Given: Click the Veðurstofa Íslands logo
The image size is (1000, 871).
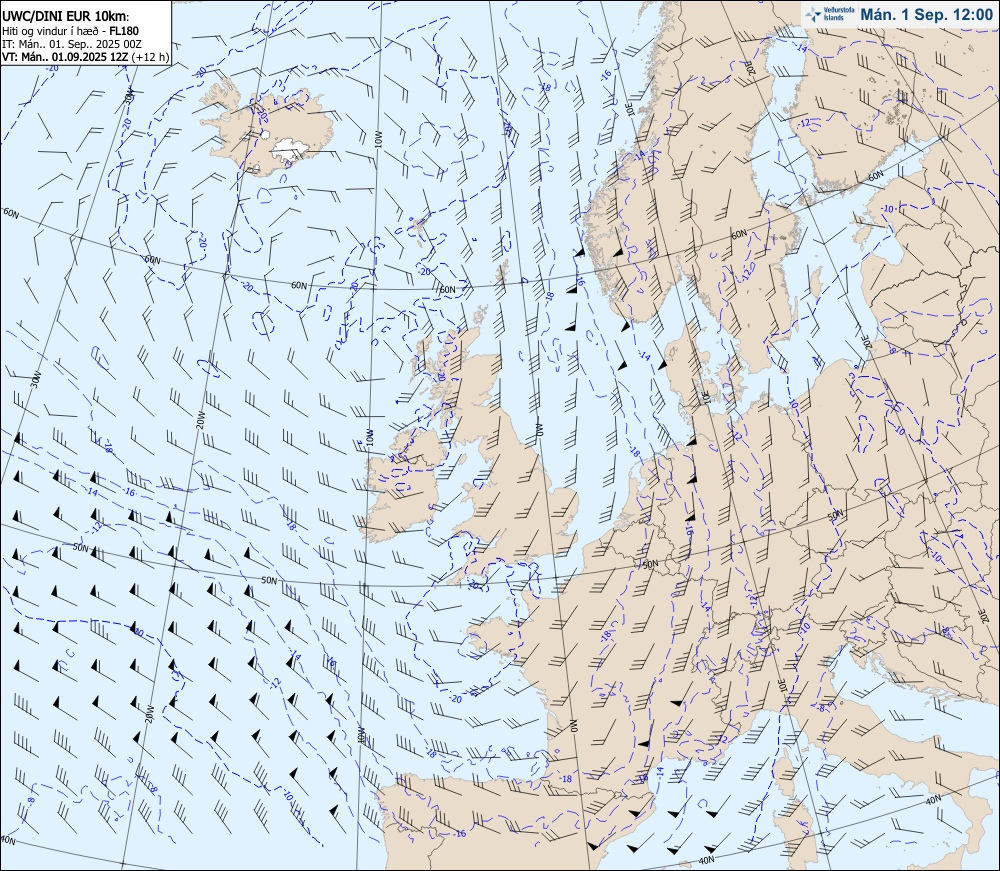Looking at the screenshot, I should click(828, 14).
